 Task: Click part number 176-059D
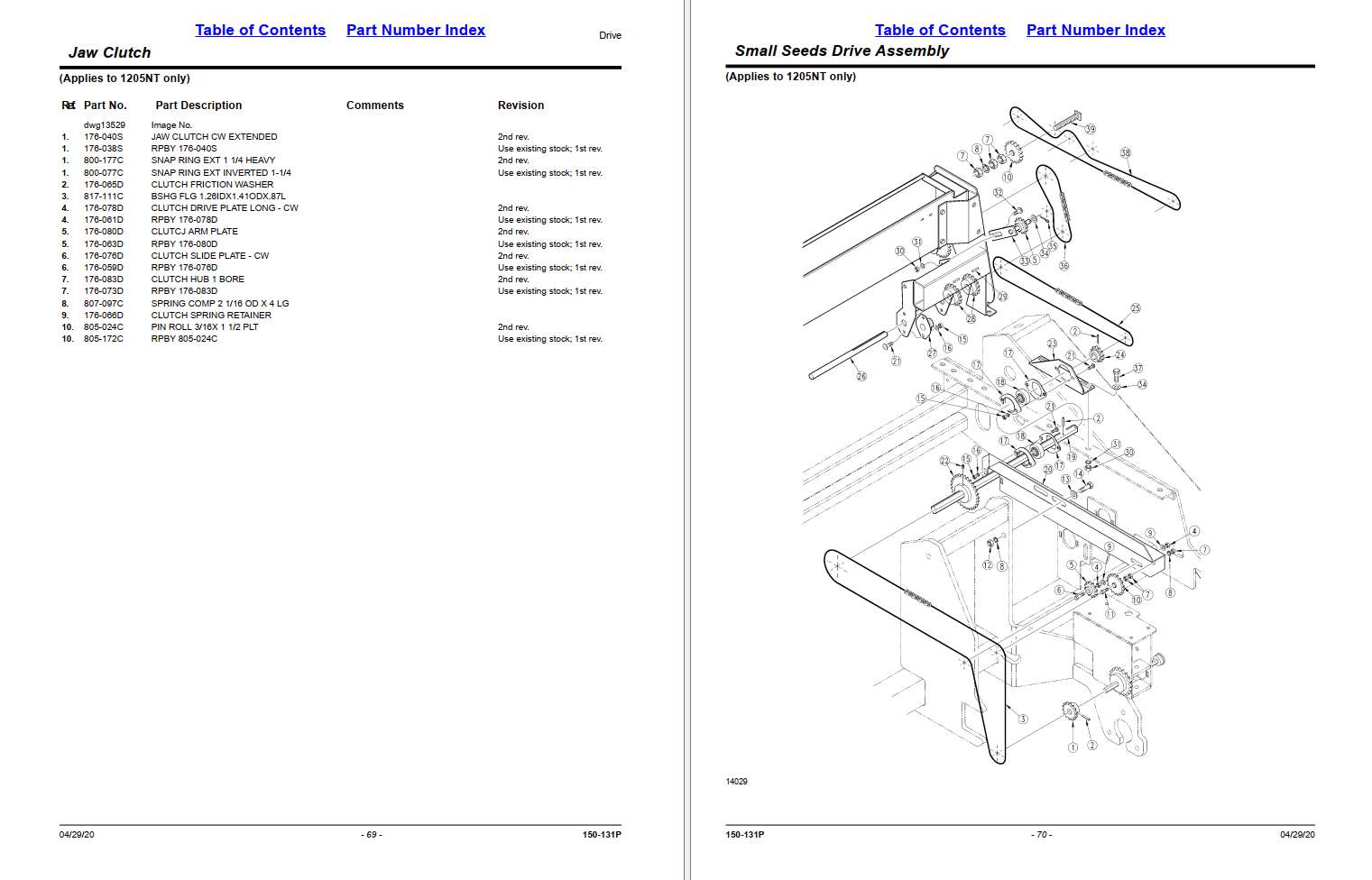[x=104, y=268]
